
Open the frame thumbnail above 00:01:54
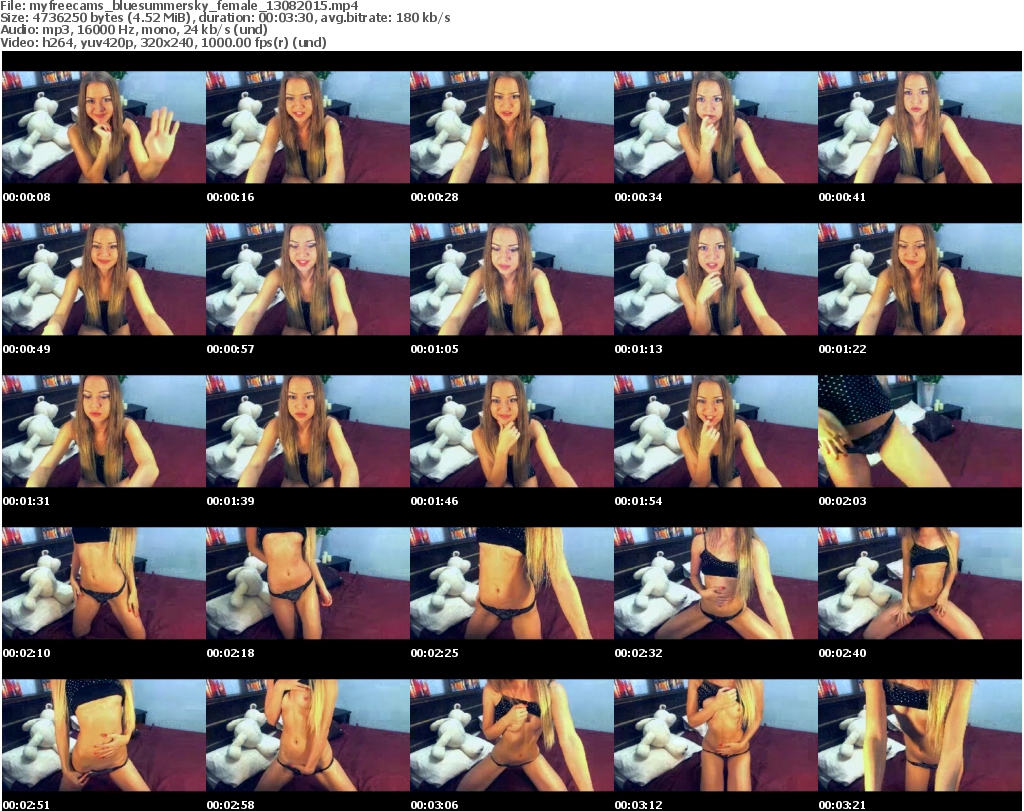pos(715,431)
